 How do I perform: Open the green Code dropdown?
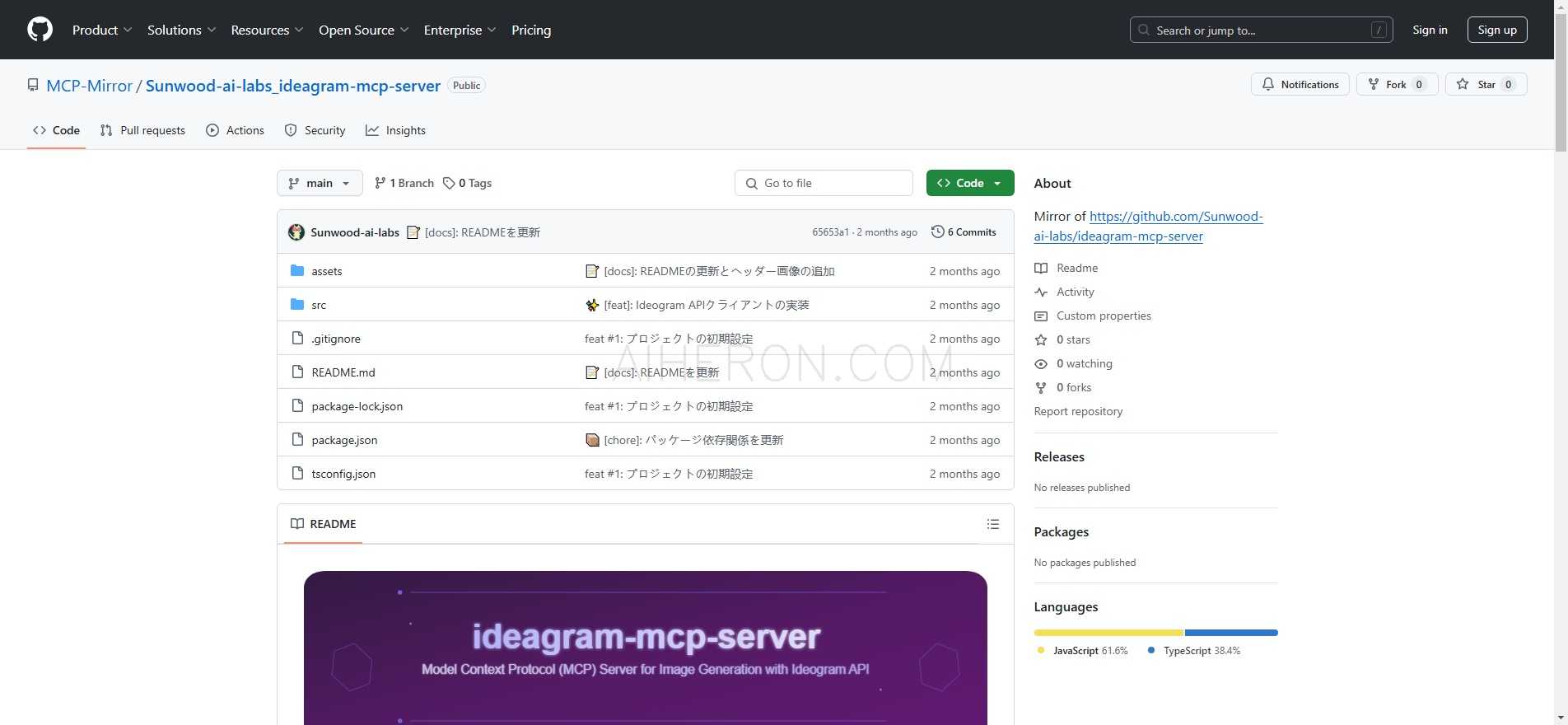(x=970, y=183)
